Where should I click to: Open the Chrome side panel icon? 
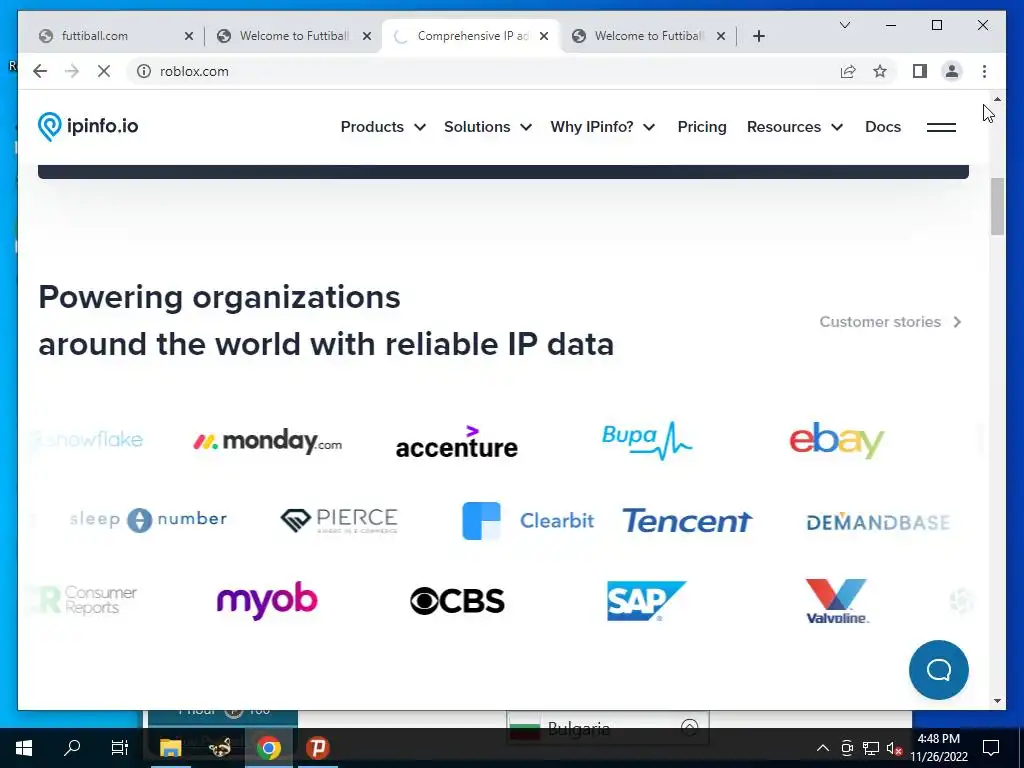click(x=920, y=71)
